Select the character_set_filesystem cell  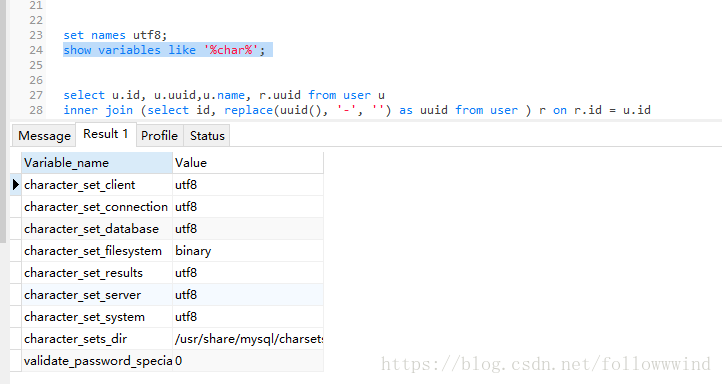pyautogui.click(x=97, y=251)
